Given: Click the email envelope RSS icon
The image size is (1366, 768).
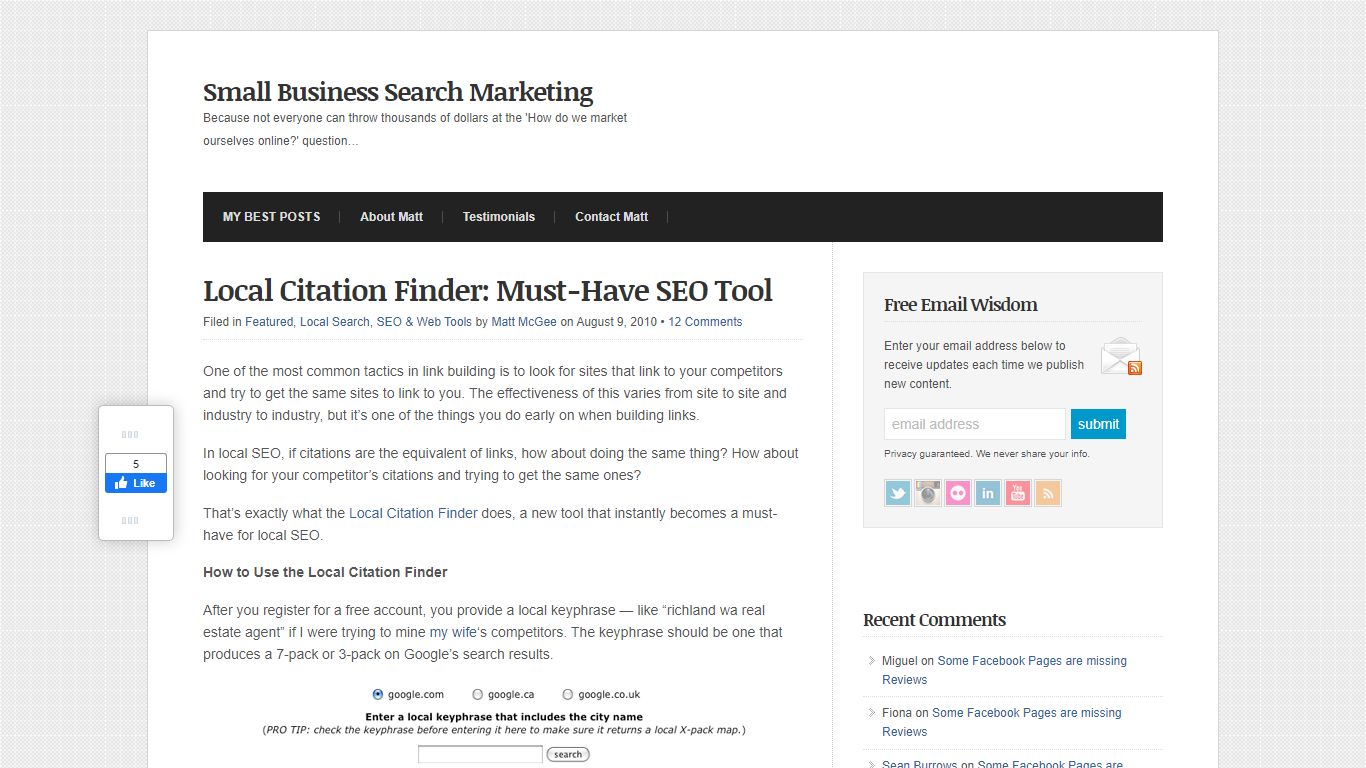Looking at the screenshot, I should [1121, 356].
